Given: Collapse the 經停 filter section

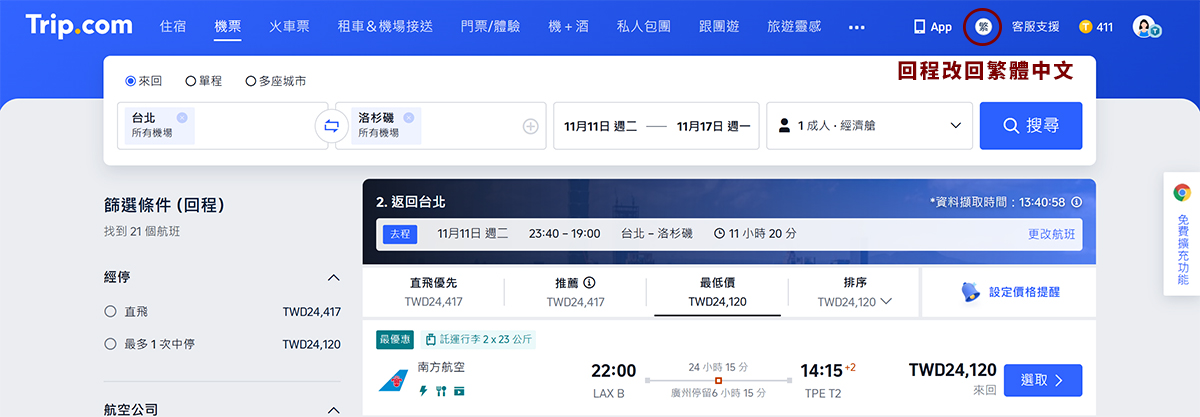Looking at the screenshot, I should (x=334, y=277).
